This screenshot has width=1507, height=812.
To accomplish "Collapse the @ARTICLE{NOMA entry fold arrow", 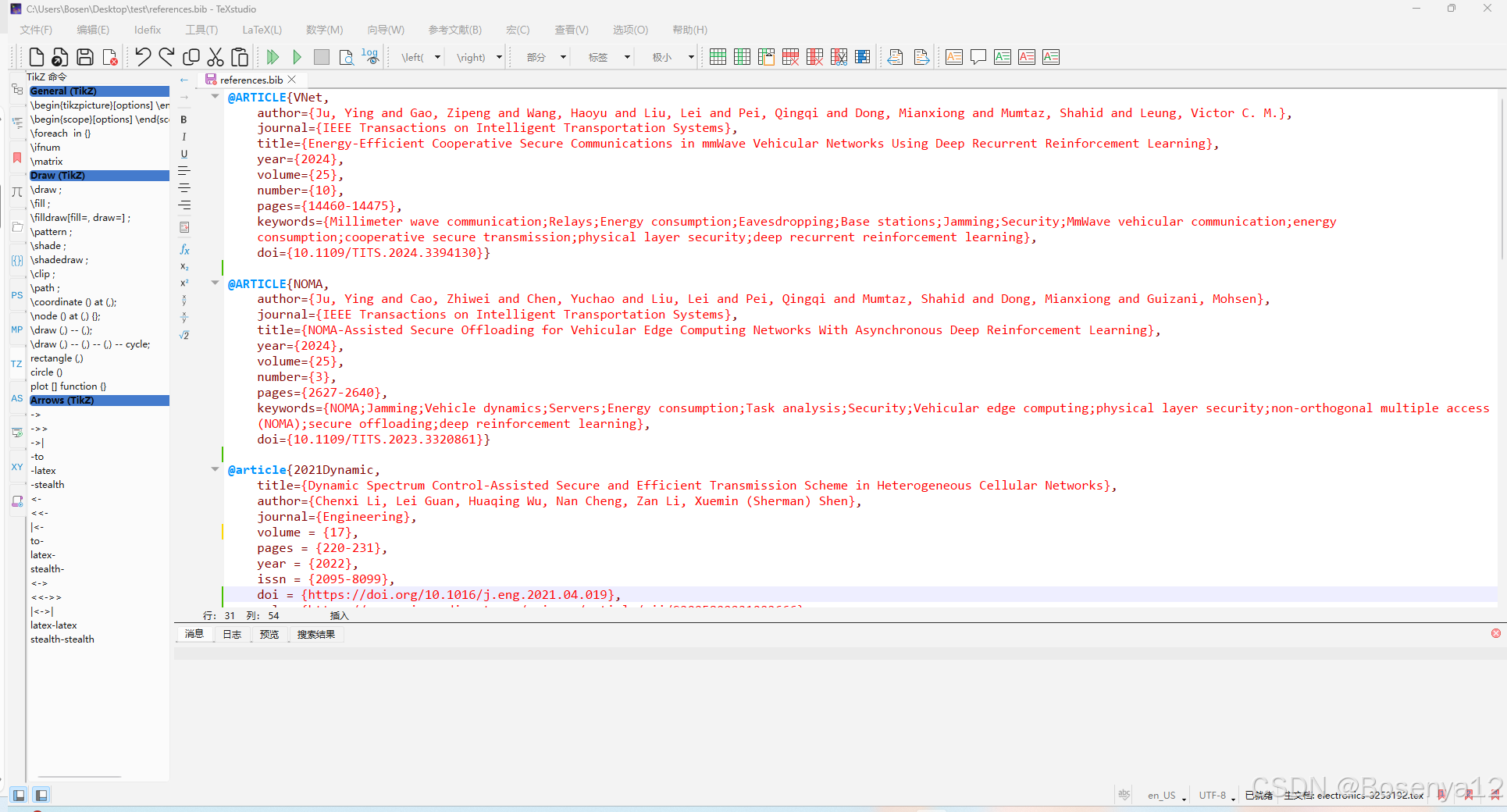I will click(x=215, y=283).
